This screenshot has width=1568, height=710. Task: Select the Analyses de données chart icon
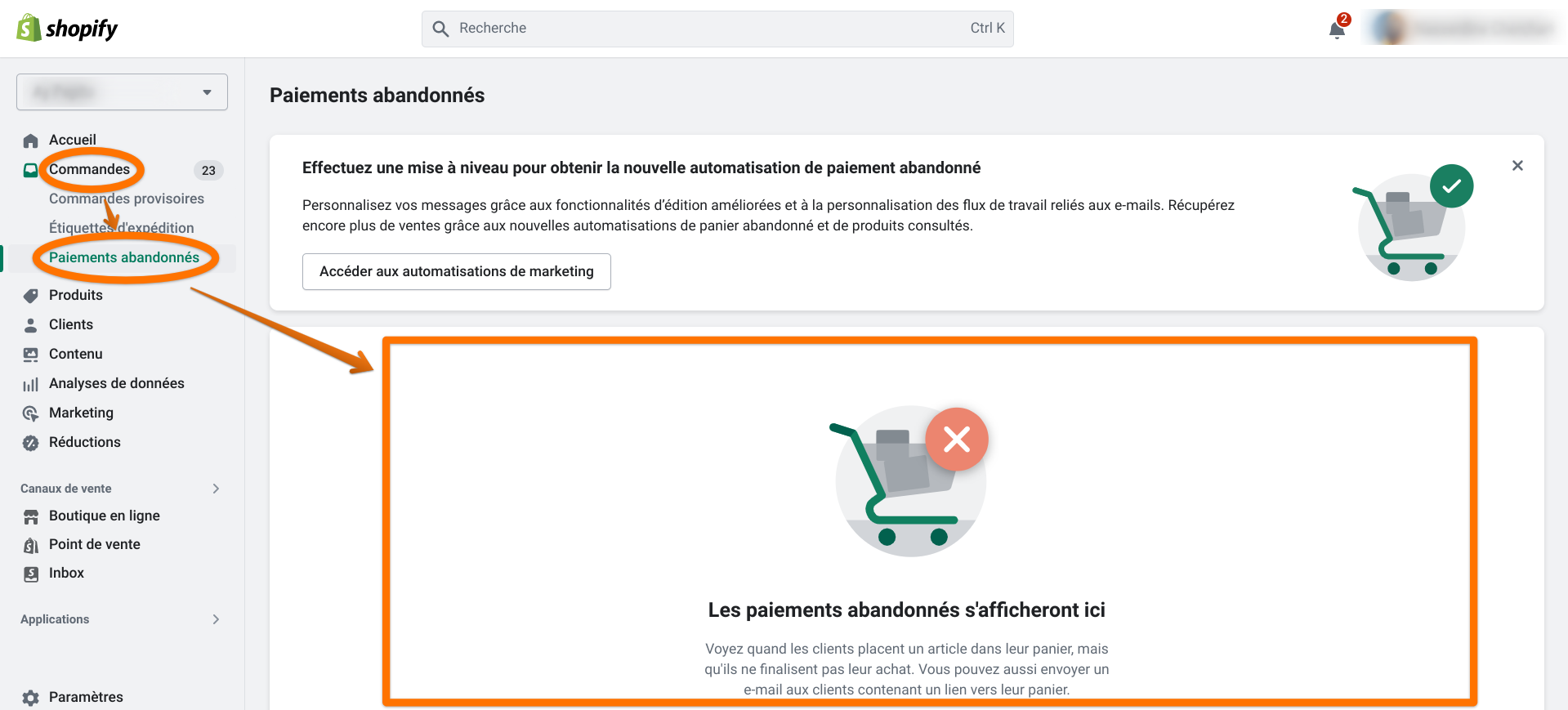coord(30,384)
